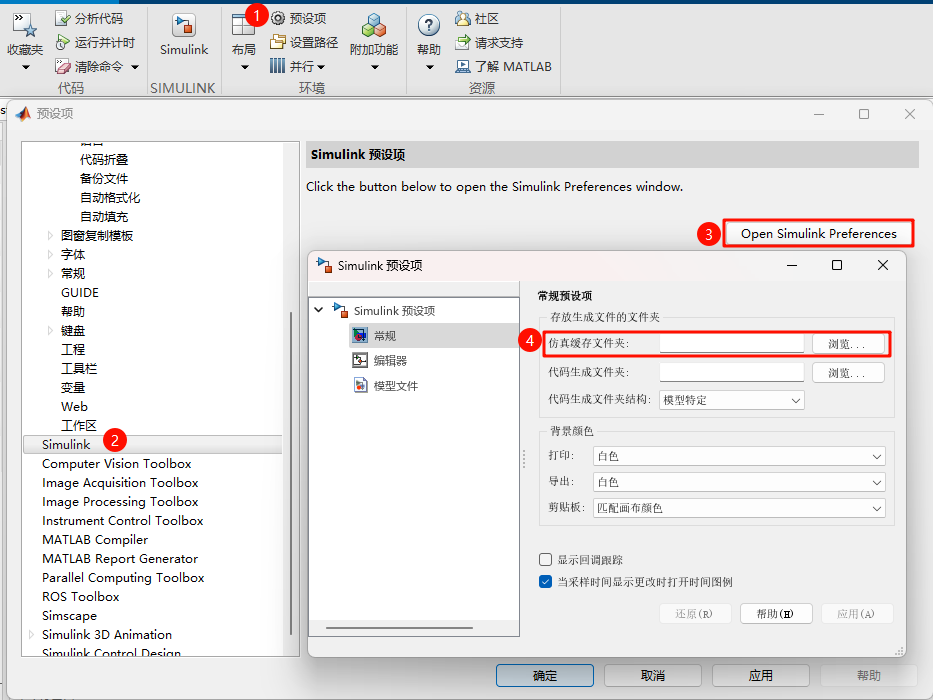Select MATLAB Compiler in the tree
Viewport: 933px width, 700px height.
click(x=95, y=540)
